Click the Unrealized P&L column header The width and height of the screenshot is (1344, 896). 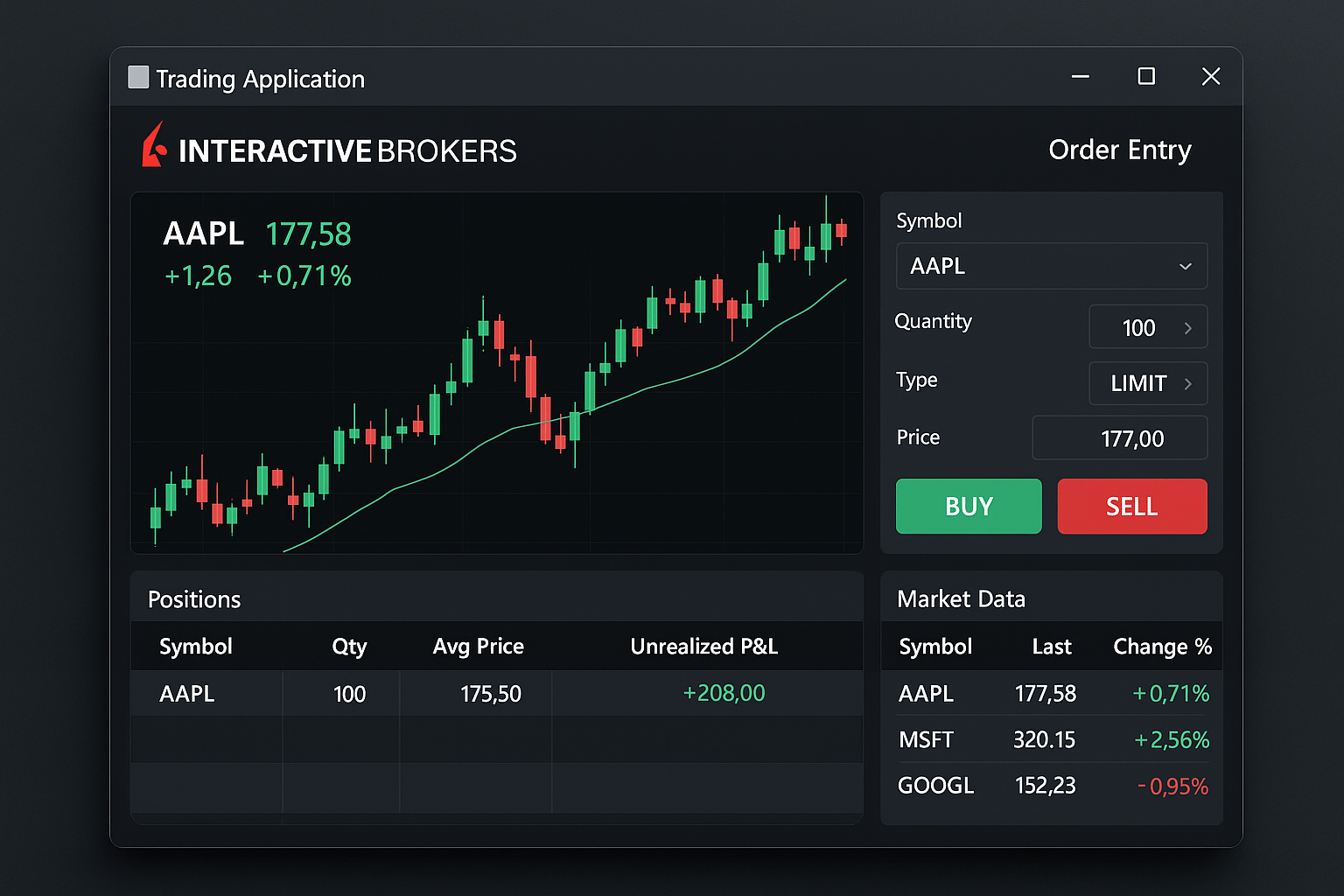[x=703, y=647]
